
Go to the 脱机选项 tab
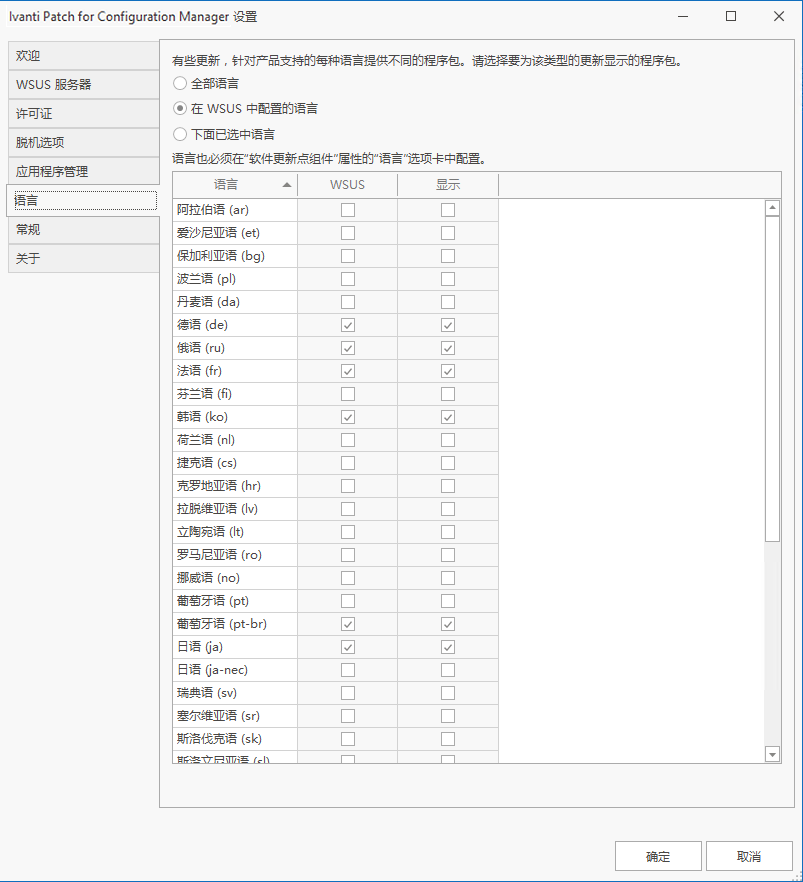coord(83,142)
